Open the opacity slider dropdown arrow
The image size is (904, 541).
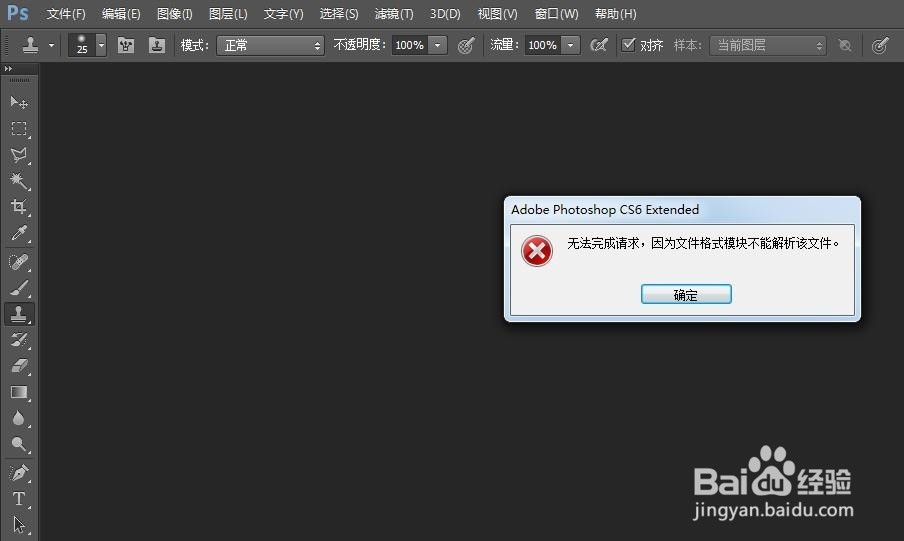pyautogui.click(x=438, y=45)
